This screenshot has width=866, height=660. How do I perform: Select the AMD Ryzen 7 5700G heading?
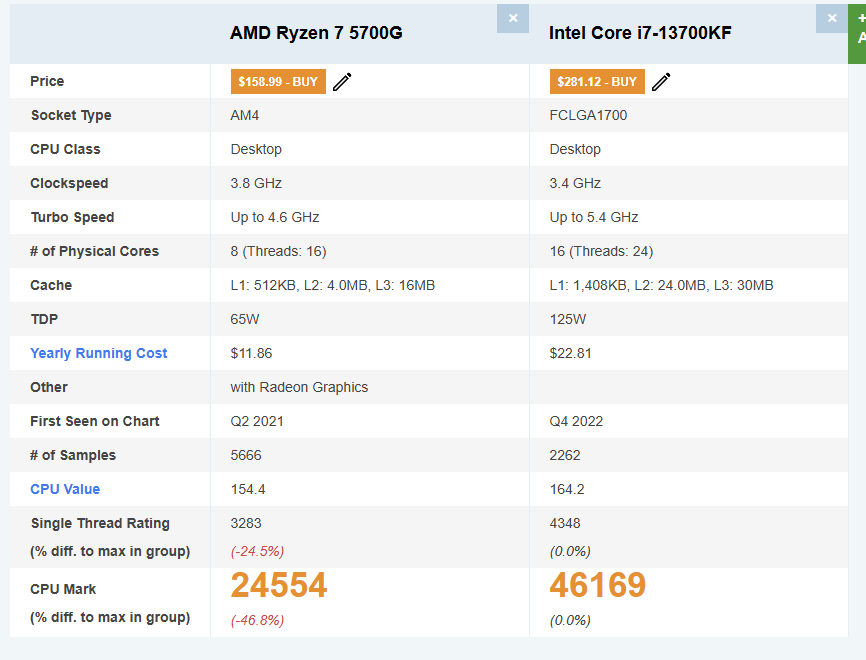click(x=316, y=33)
